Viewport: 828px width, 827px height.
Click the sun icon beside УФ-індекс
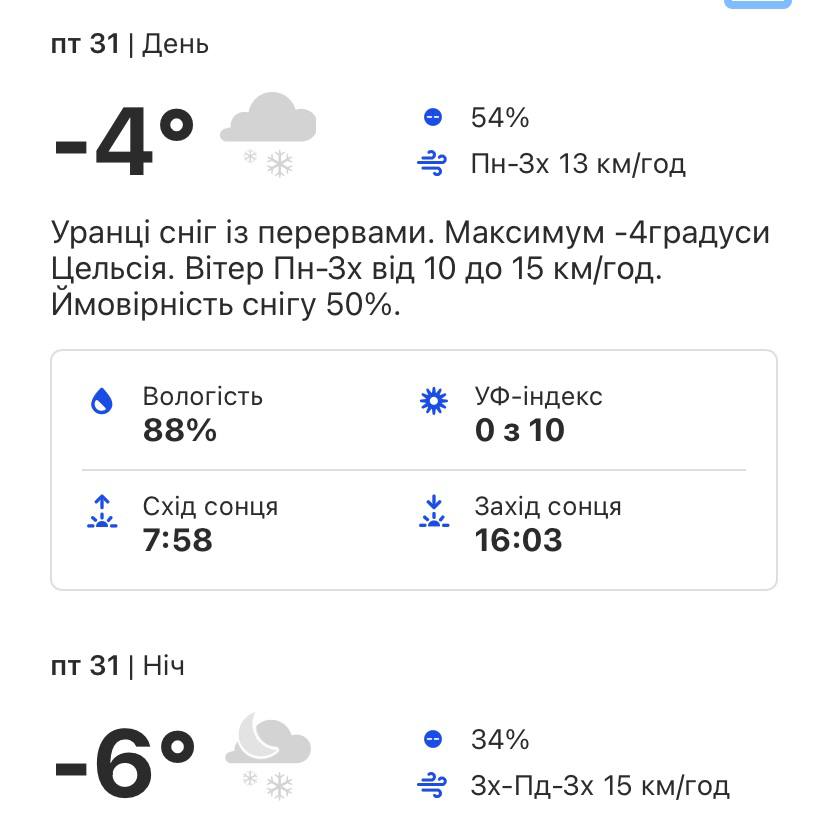click(x=434, y=398)
